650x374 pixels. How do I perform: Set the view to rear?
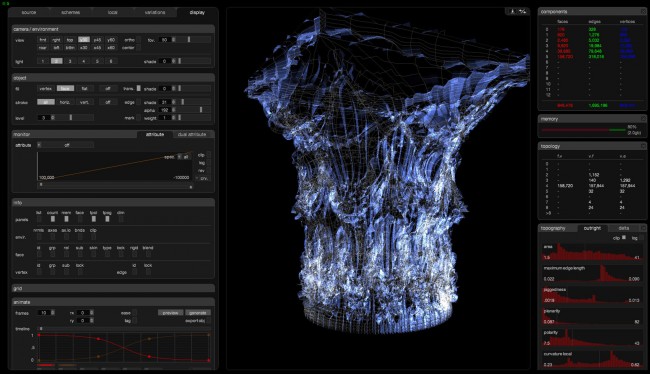pyautogui.click(x=43, y=48)
